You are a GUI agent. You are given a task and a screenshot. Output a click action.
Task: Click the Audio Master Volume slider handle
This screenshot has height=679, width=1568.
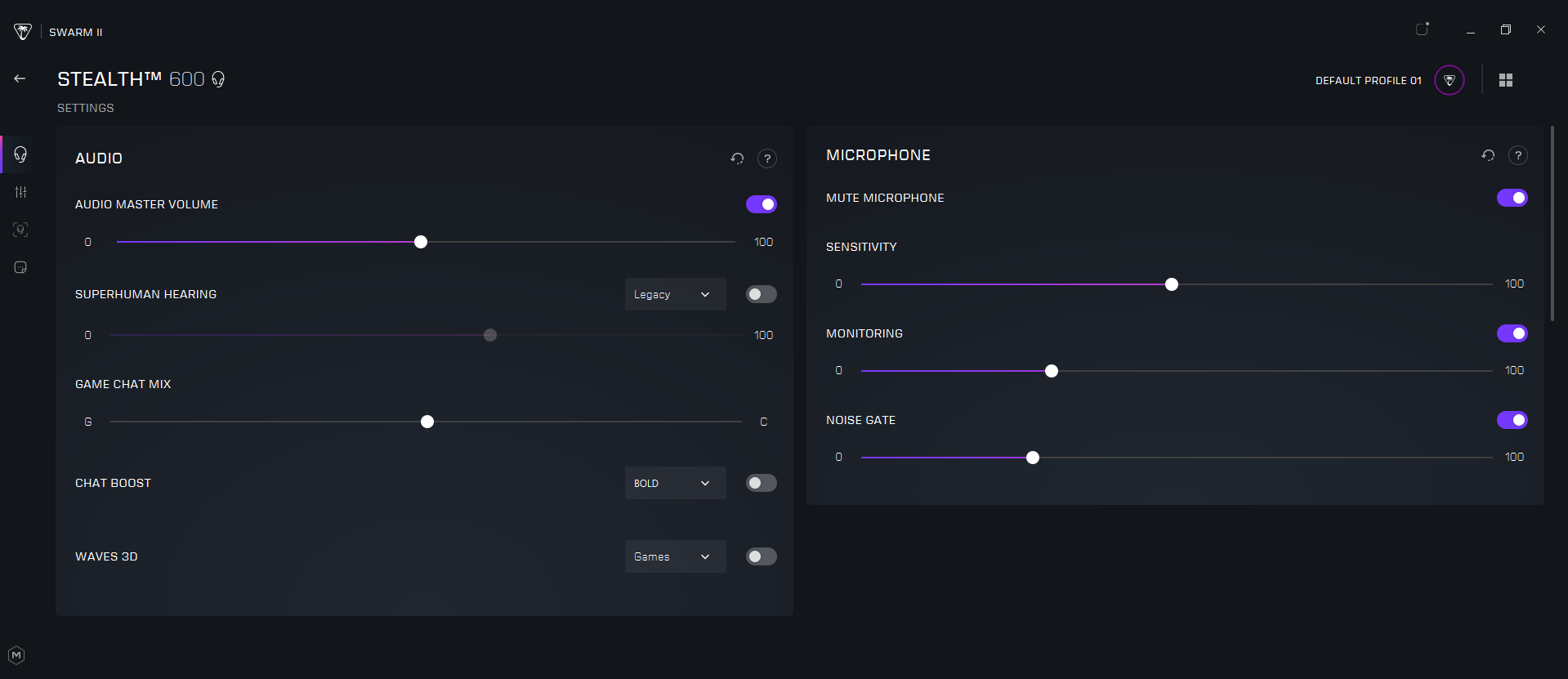click(421, 242)
